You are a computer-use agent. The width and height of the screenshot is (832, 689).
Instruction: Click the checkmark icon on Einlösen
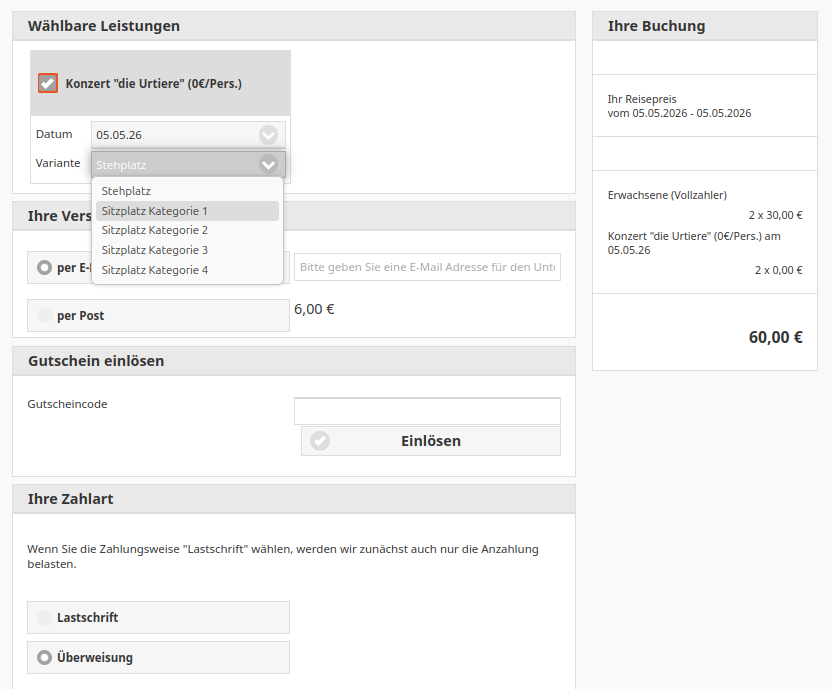tap(320, 441)
